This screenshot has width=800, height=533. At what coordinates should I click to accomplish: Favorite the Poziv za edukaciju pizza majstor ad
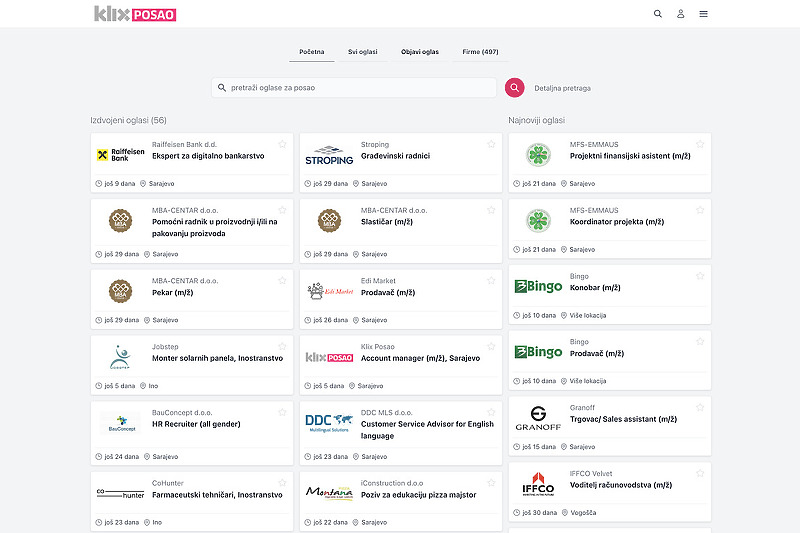(491, 482)
